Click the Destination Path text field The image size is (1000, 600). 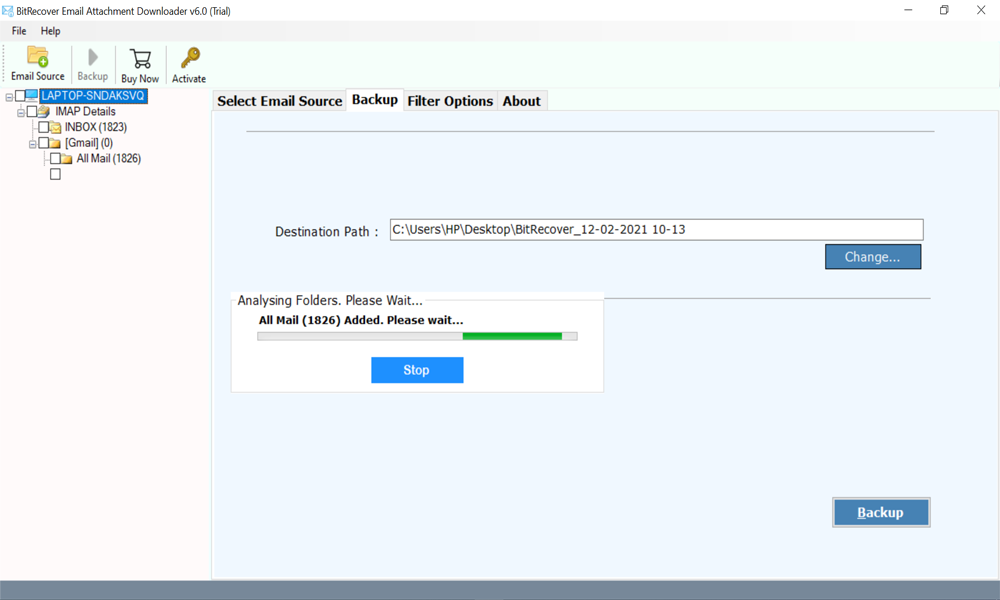click(656, 230)
